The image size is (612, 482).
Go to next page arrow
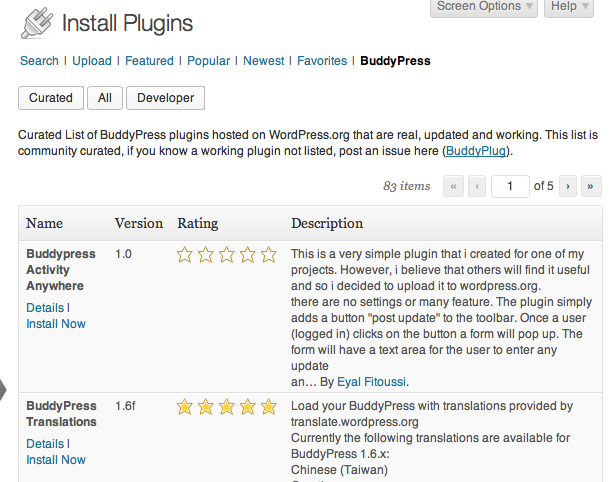pos(568,186)
